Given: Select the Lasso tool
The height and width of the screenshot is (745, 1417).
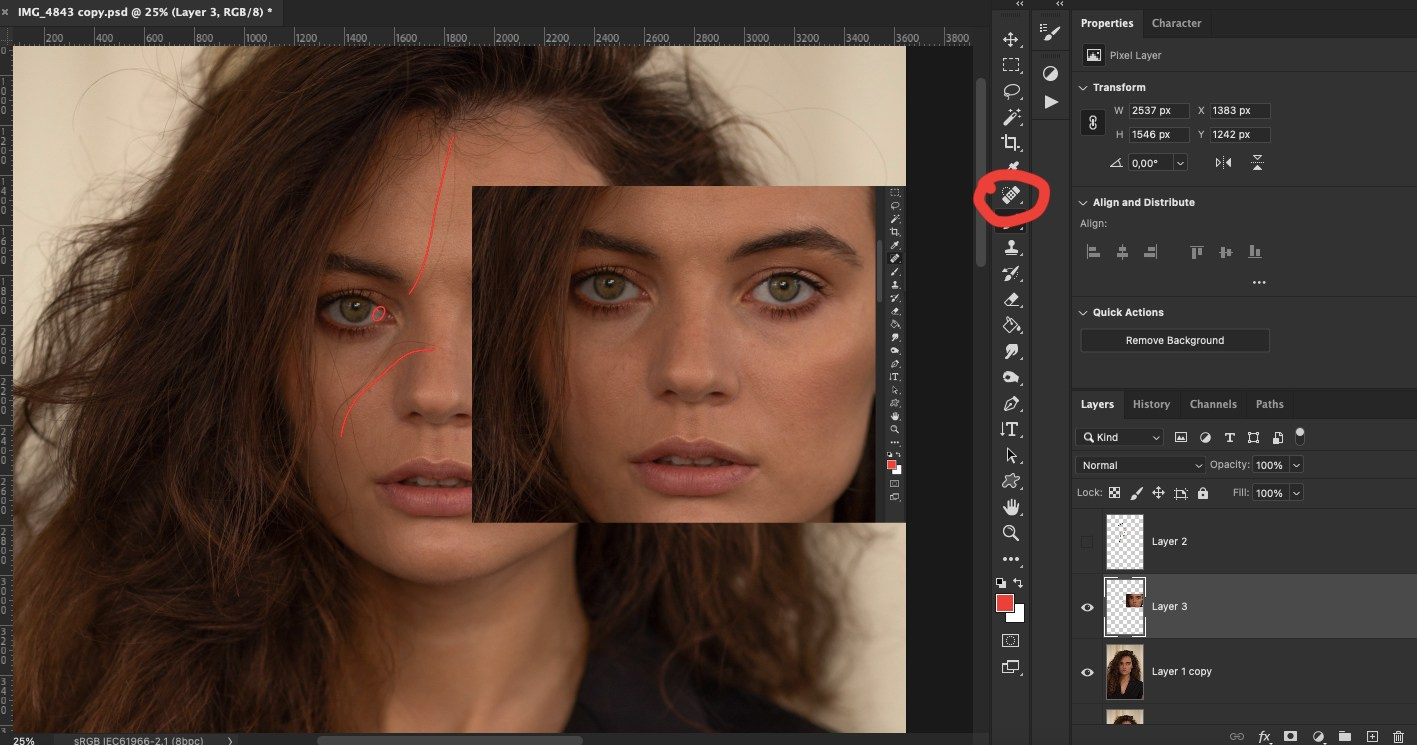Looking at the screenshot, I should coord(1011,91).
